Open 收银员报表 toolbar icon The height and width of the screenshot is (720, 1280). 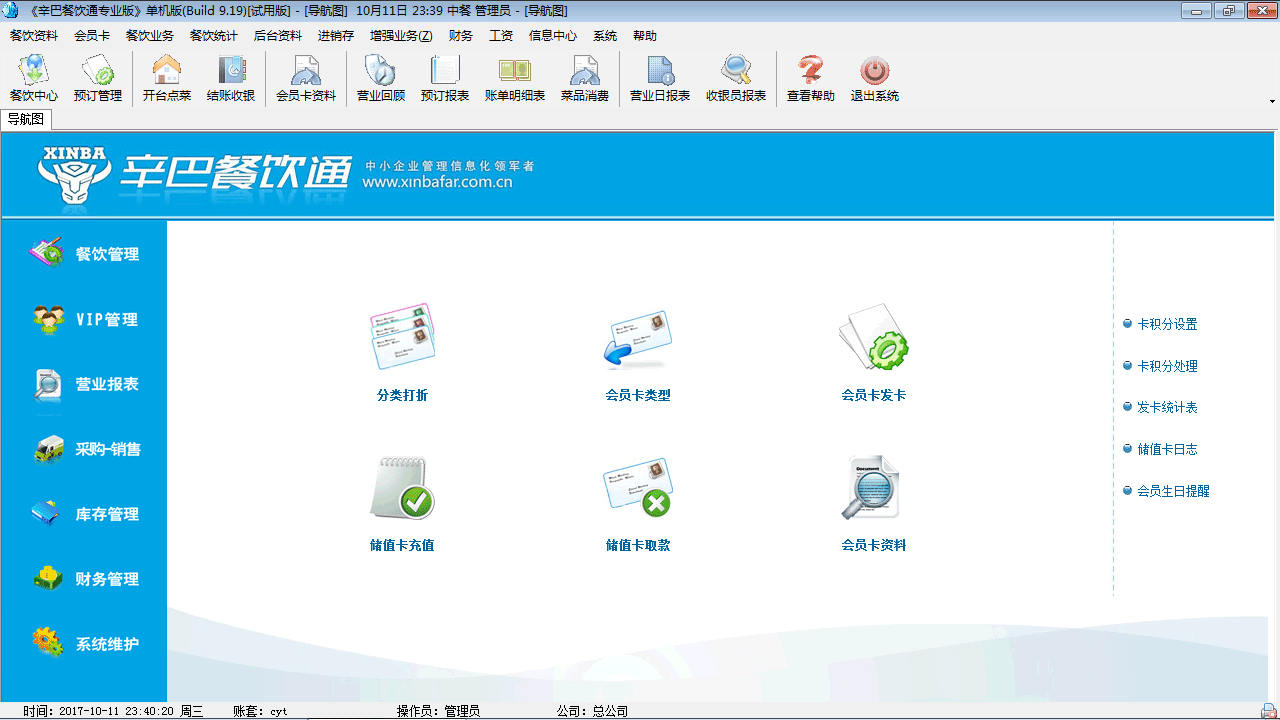[x=736, y=79]
